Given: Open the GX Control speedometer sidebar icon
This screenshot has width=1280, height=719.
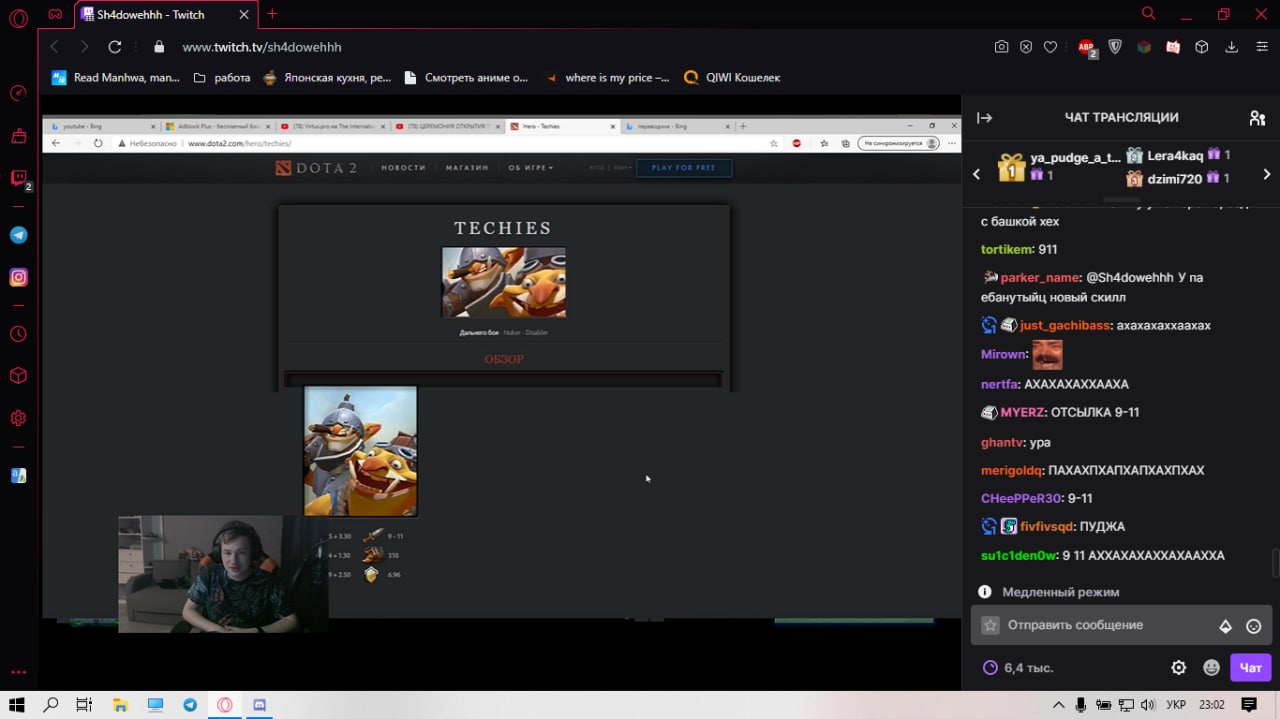Looking at the screenshot, I should [18, 93].
